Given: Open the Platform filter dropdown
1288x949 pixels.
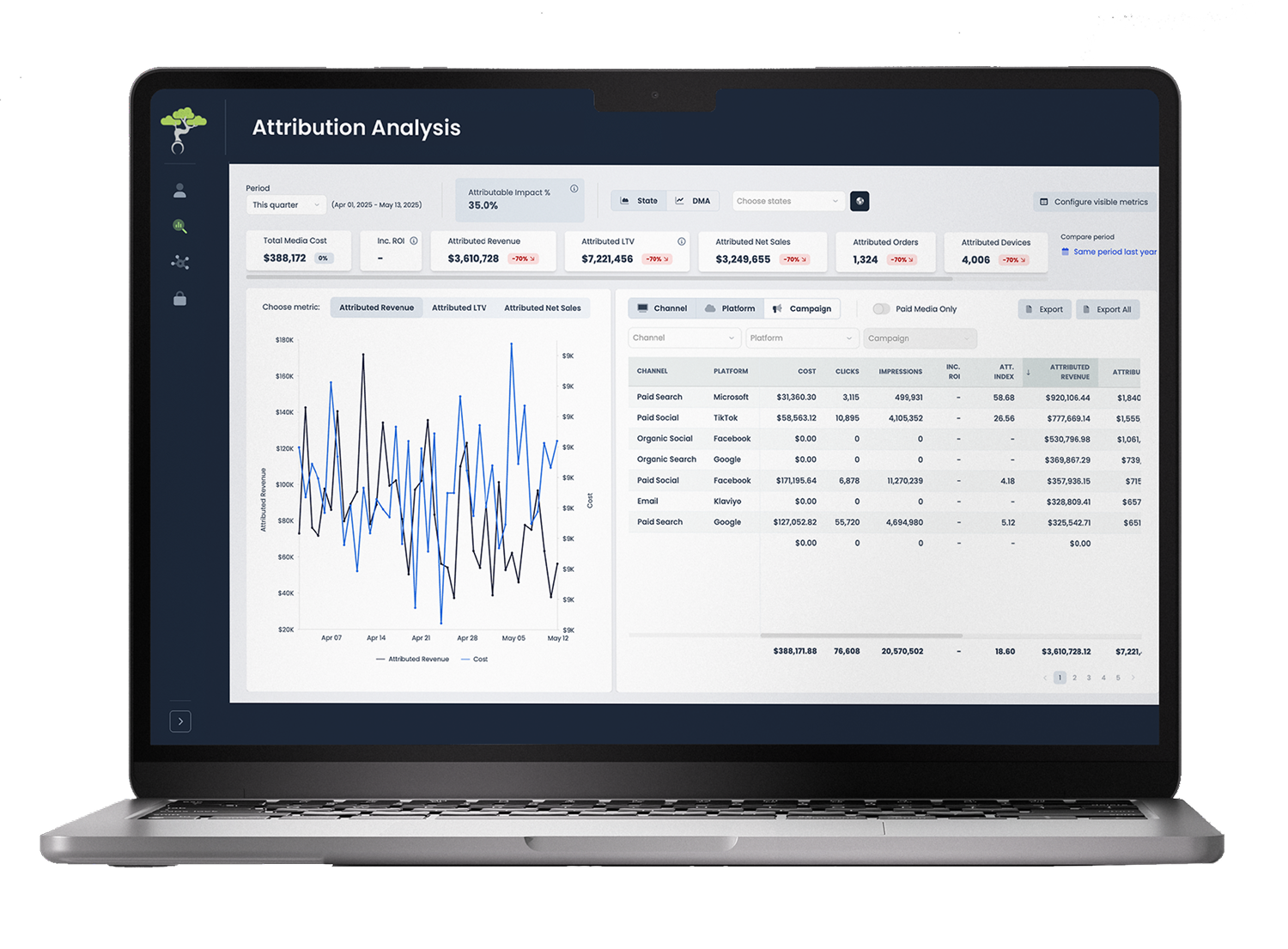Looking at the screenshot, I should pyautogui.click(x=802, y=338).
